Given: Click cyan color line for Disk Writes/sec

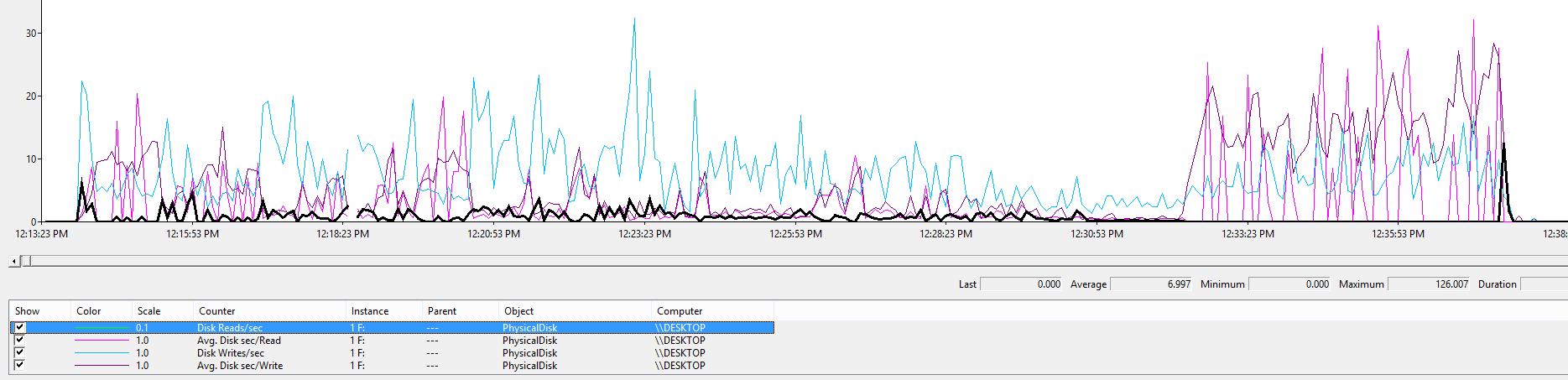Looking at the screenshot, I should pos(102,353).
